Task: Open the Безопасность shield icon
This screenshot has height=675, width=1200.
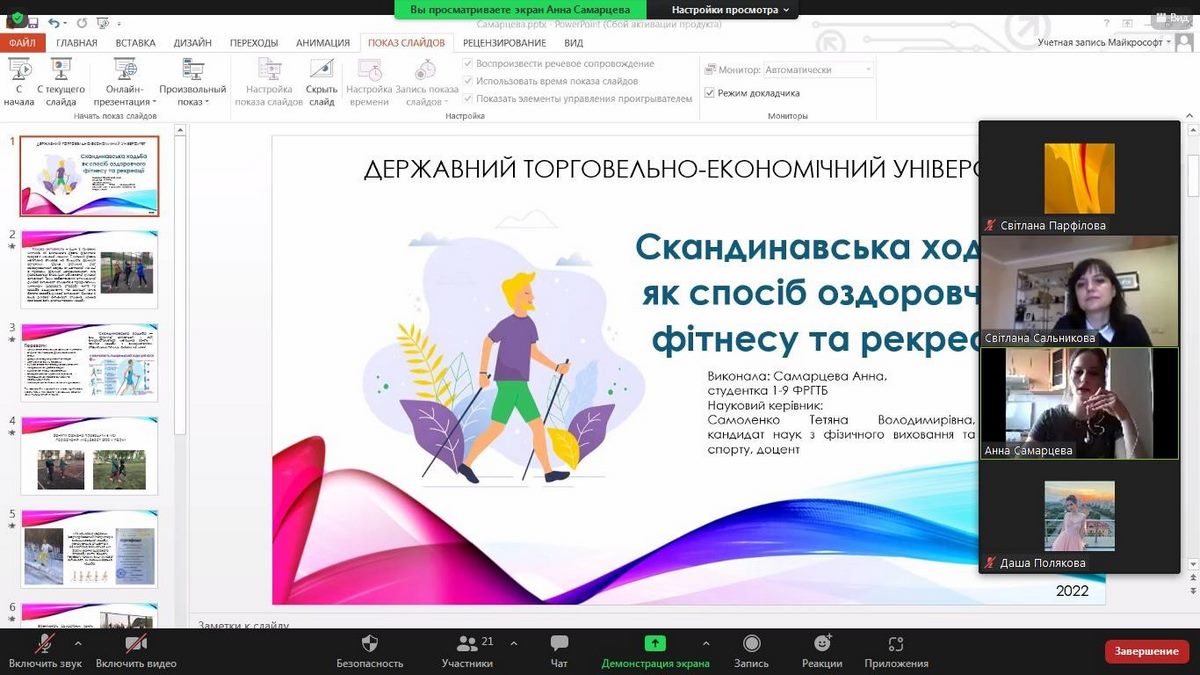Action: click(369, 643)
